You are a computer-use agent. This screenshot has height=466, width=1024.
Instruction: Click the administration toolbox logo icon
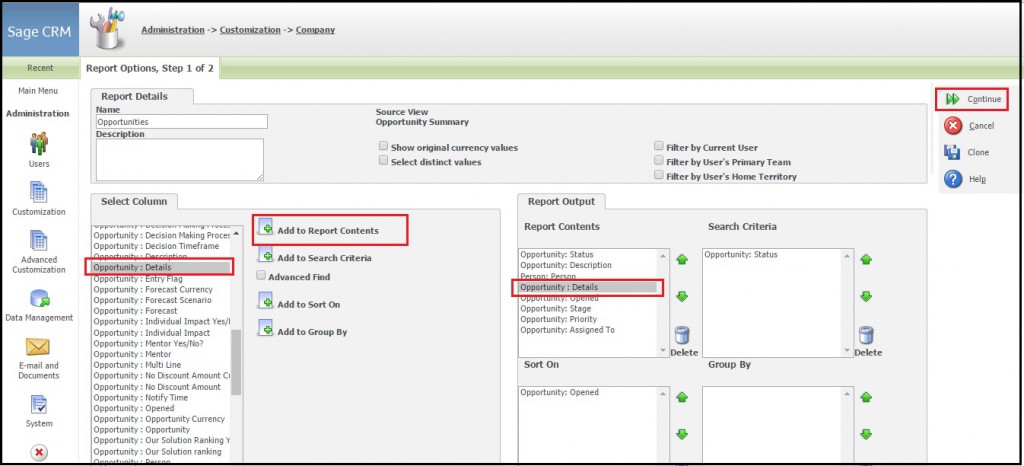click(108, 29)
